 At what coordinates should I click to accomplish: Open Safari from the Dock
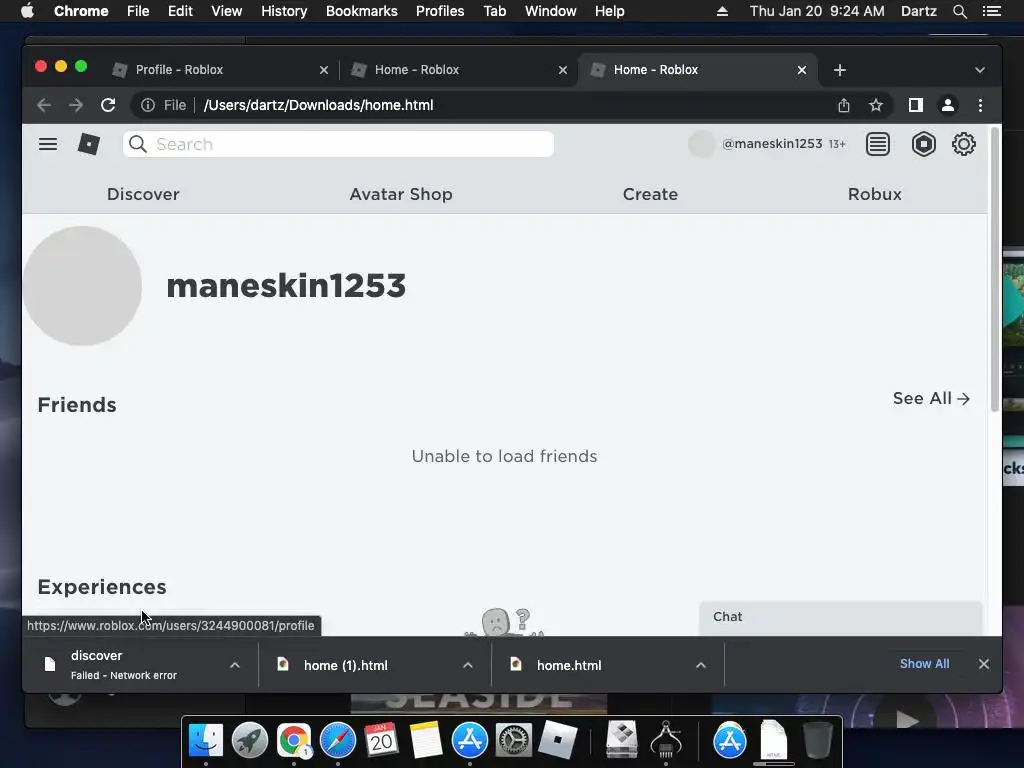click(338, 741)
